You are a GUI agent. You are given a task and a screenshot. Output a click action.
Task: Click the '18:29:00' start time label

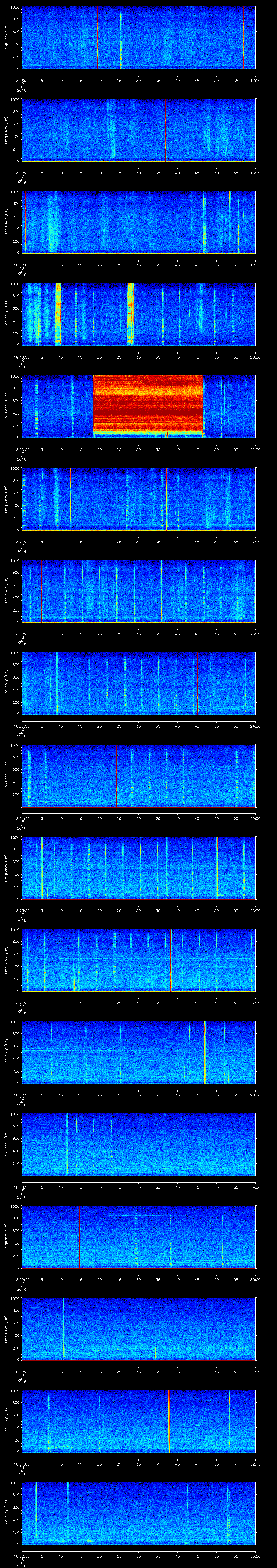(21, 1279)
